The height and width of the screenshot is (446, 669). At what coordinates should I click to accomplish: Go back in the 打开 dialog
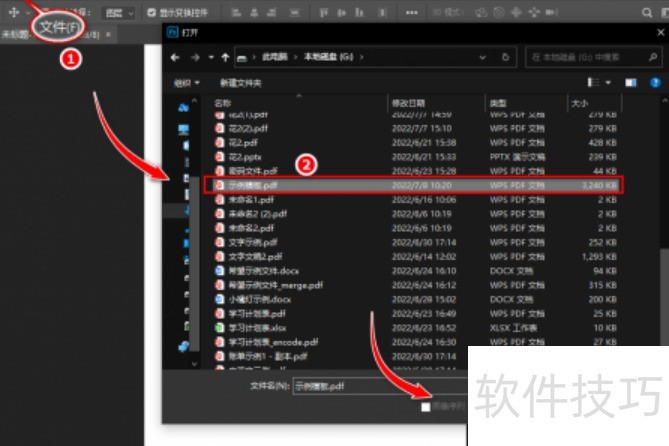(x=175, y=57)
